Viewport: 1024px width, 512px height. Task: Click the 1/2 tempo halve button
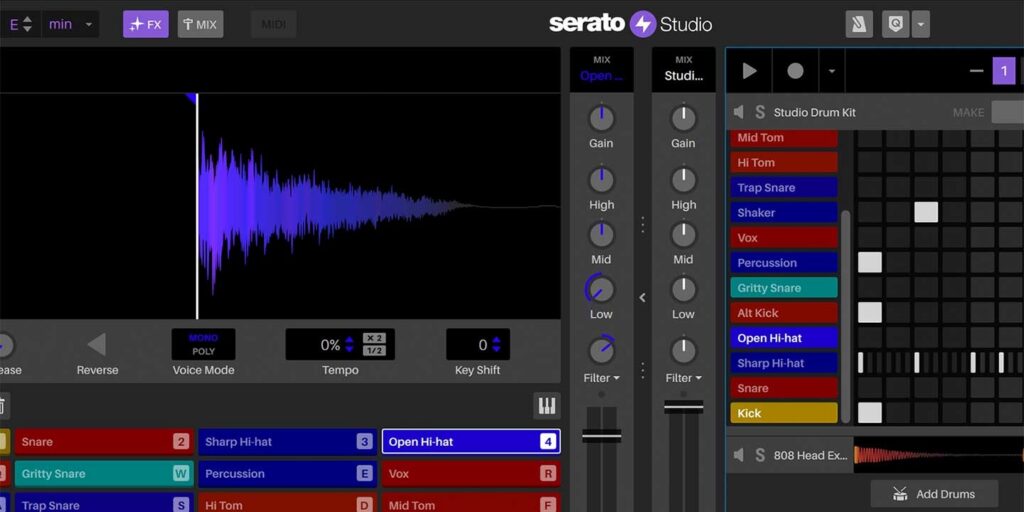374,351
